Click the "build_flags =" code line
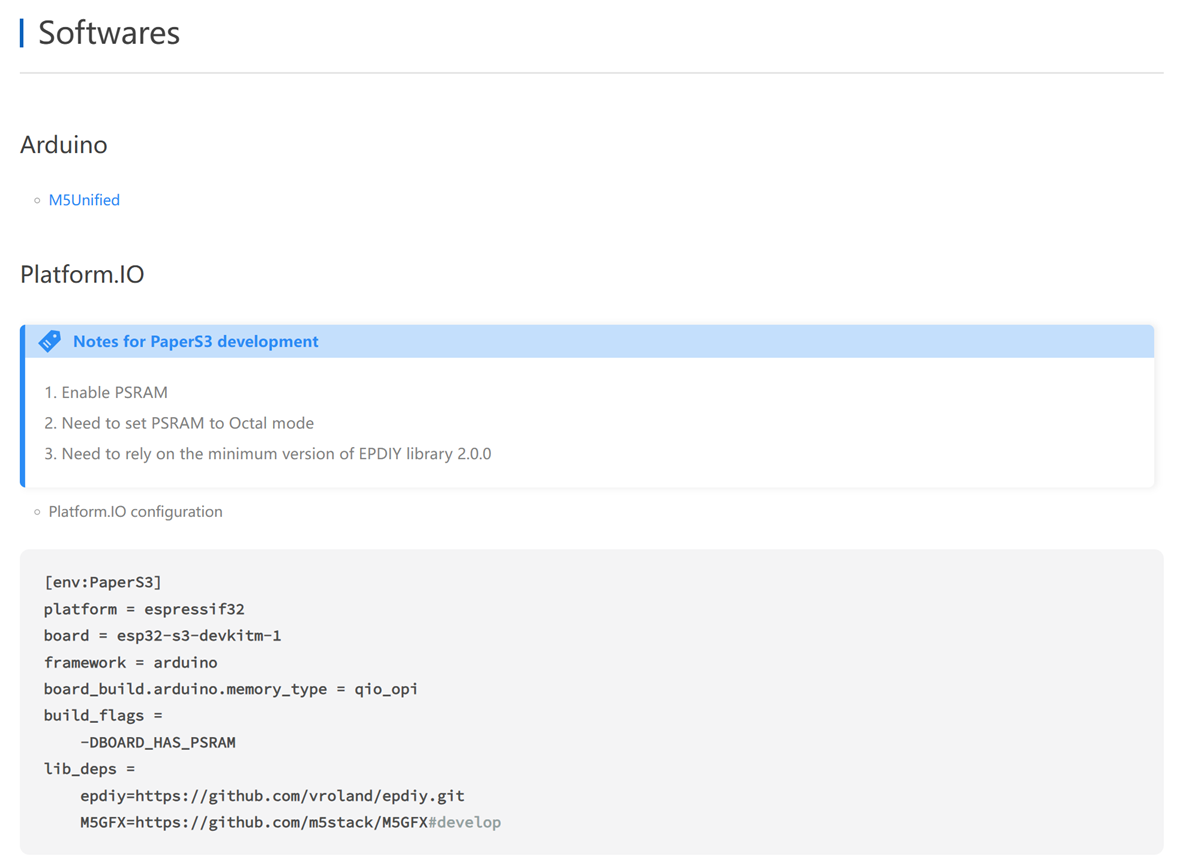This screenshot has height=868, width=1180. (x=103, y=716)
